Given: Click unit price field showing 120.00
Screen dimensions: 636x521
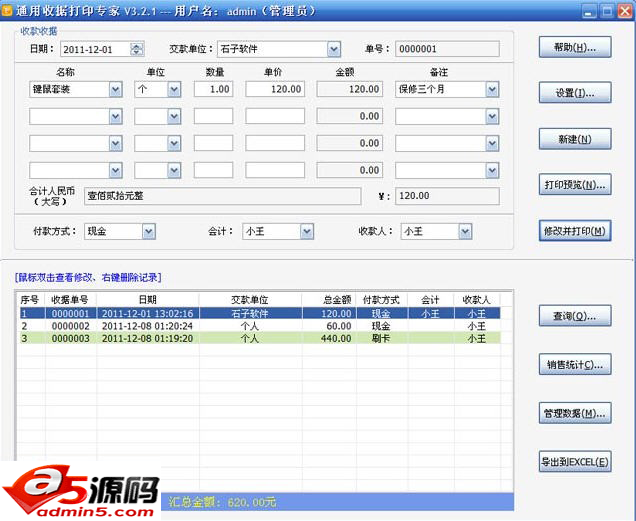Looking at the screenshot, I should point(275,89).
